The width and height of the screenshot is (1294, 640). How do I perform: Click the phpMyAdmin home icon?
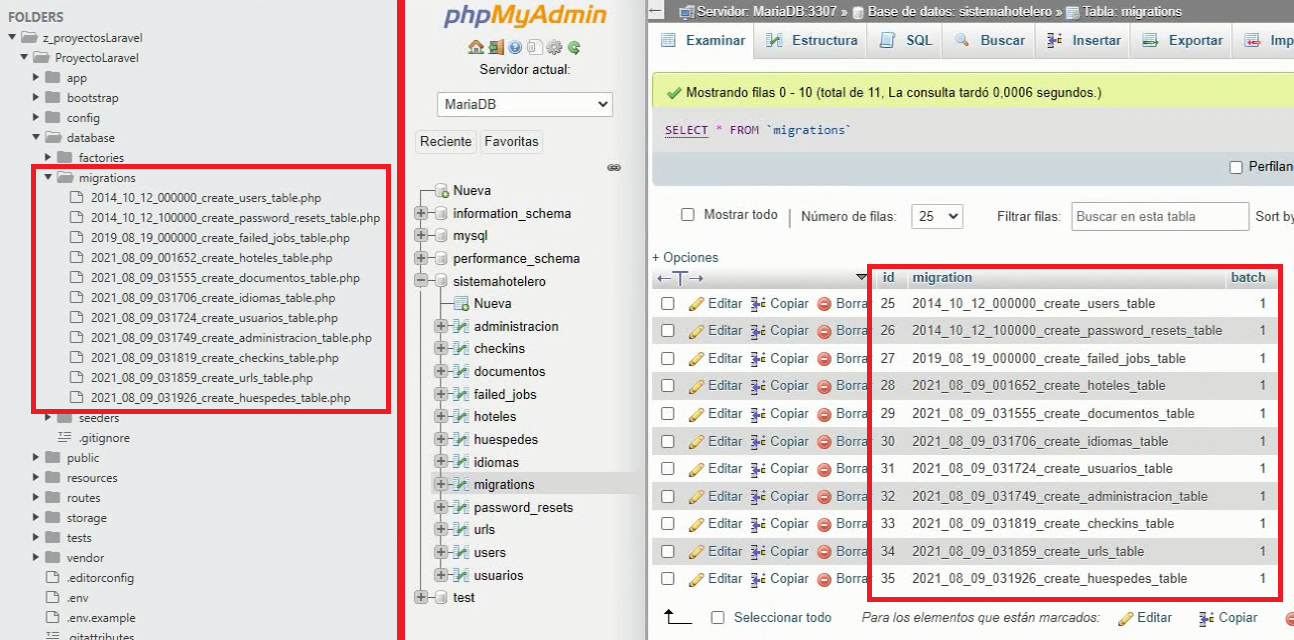click(x=476, y=47)
